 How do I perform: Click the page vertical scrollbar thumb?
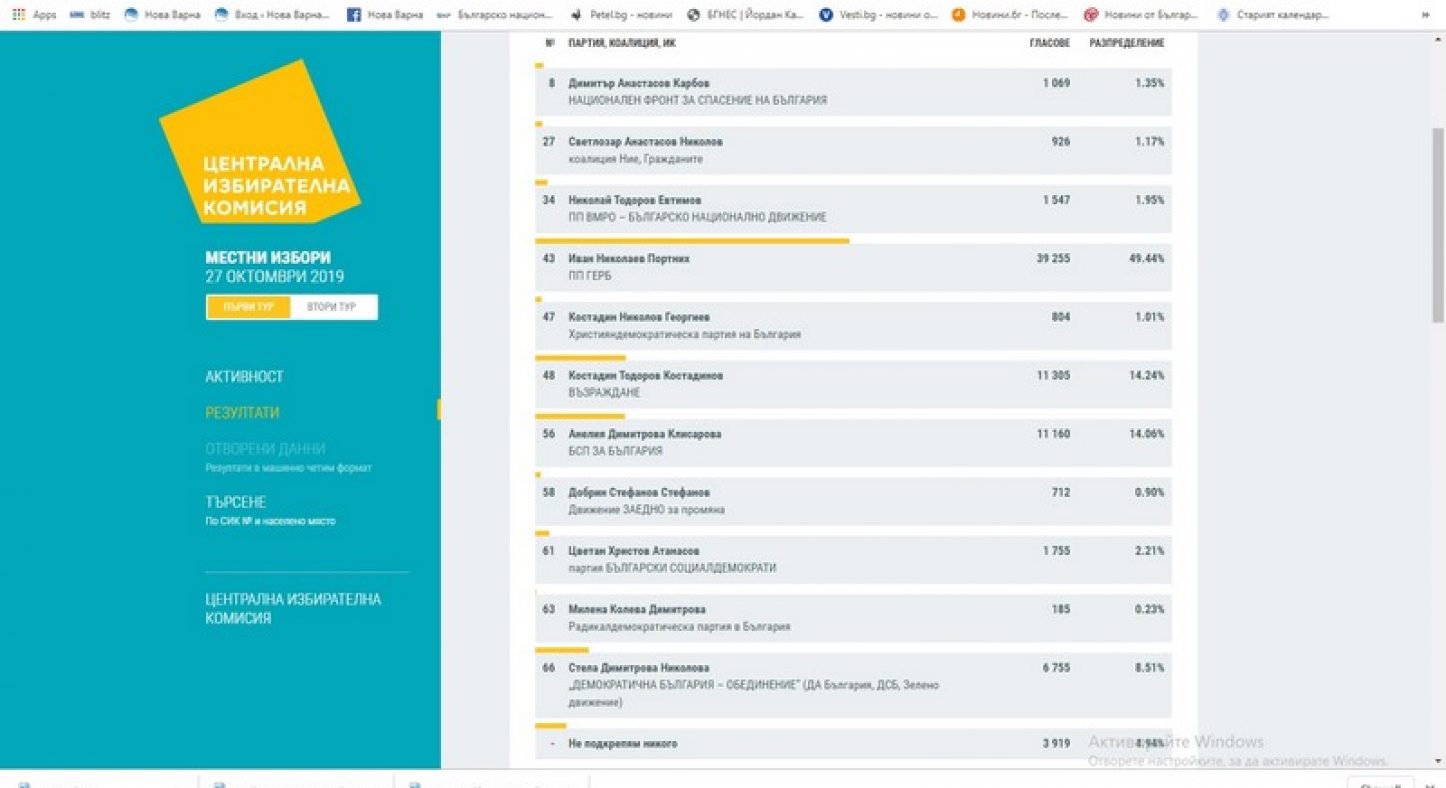1438,225
